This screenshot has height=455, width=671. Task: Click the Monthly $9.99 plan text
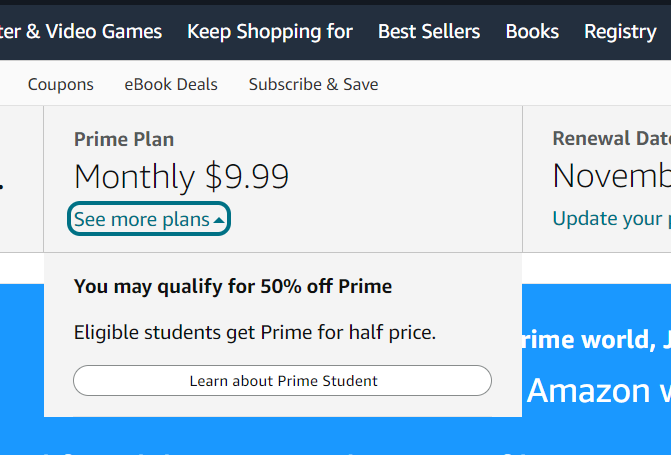[x=181, y=177]
